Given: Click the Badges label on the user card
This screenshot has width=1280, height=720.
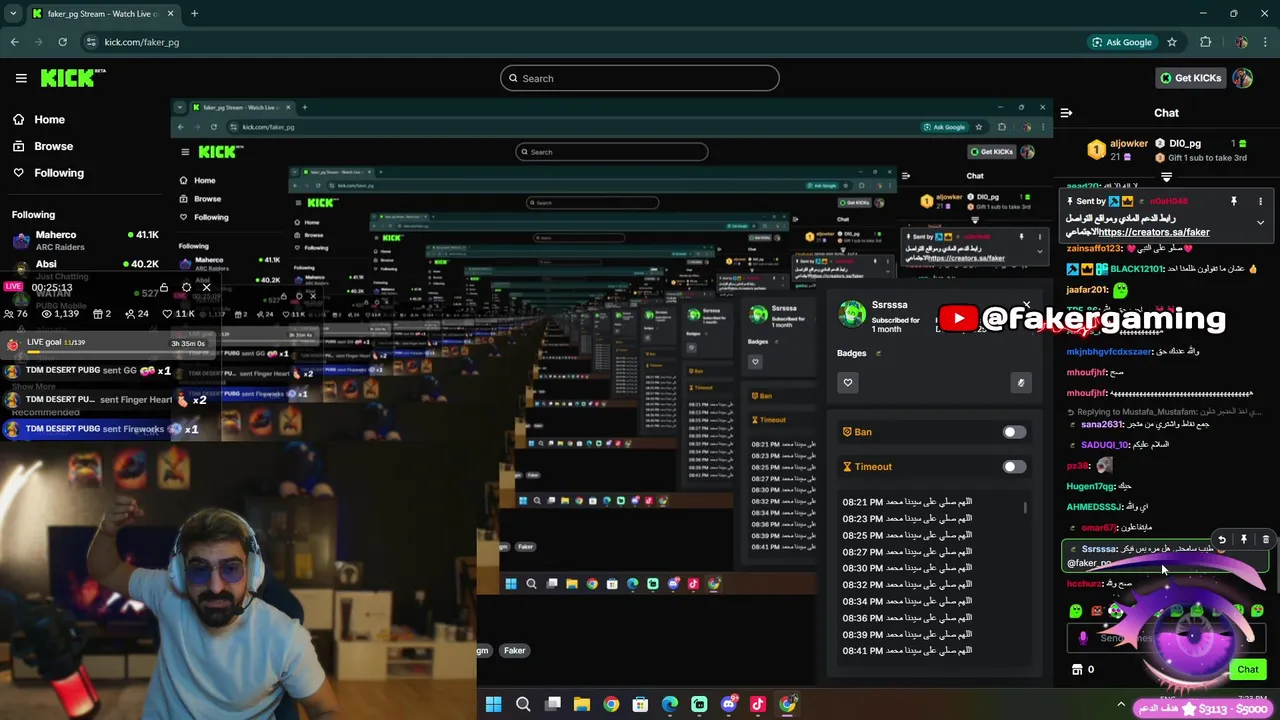Looking at the screenshot, I should coord(852,353).
